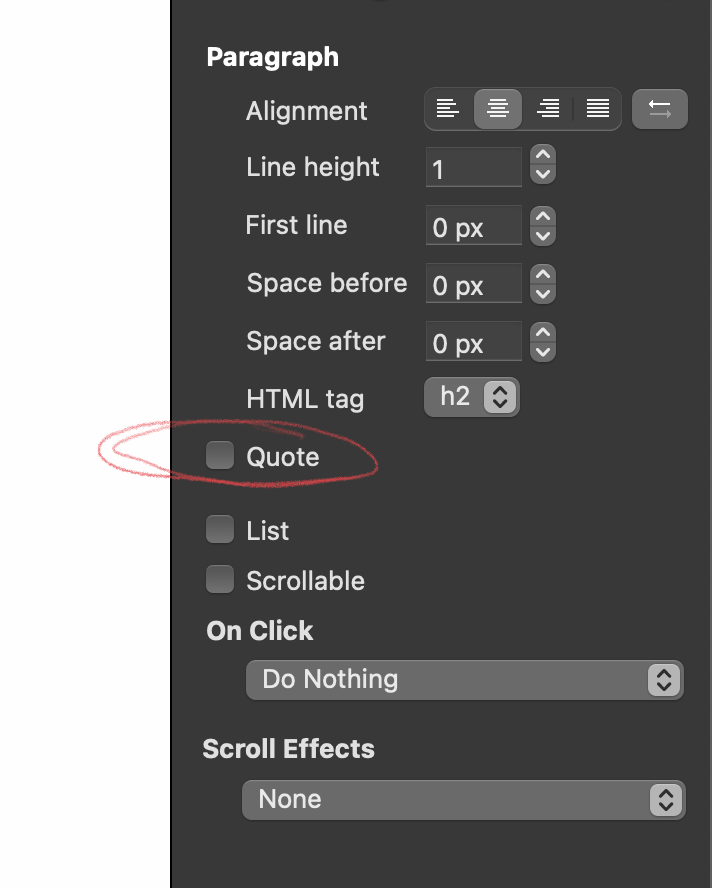Decrease First line indent with down arrow
The width and height of the screenshot is (712, 888).
point(542,236)
